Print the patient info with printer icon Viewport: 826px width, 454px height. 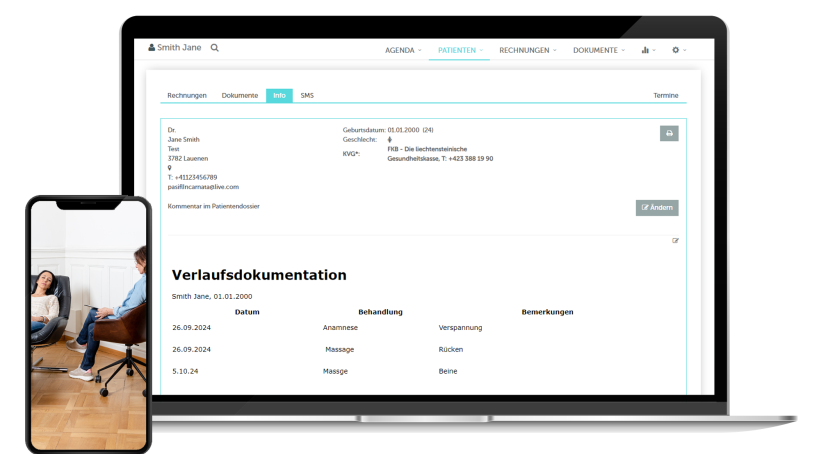pyautogui.click(x=669, y=133)
